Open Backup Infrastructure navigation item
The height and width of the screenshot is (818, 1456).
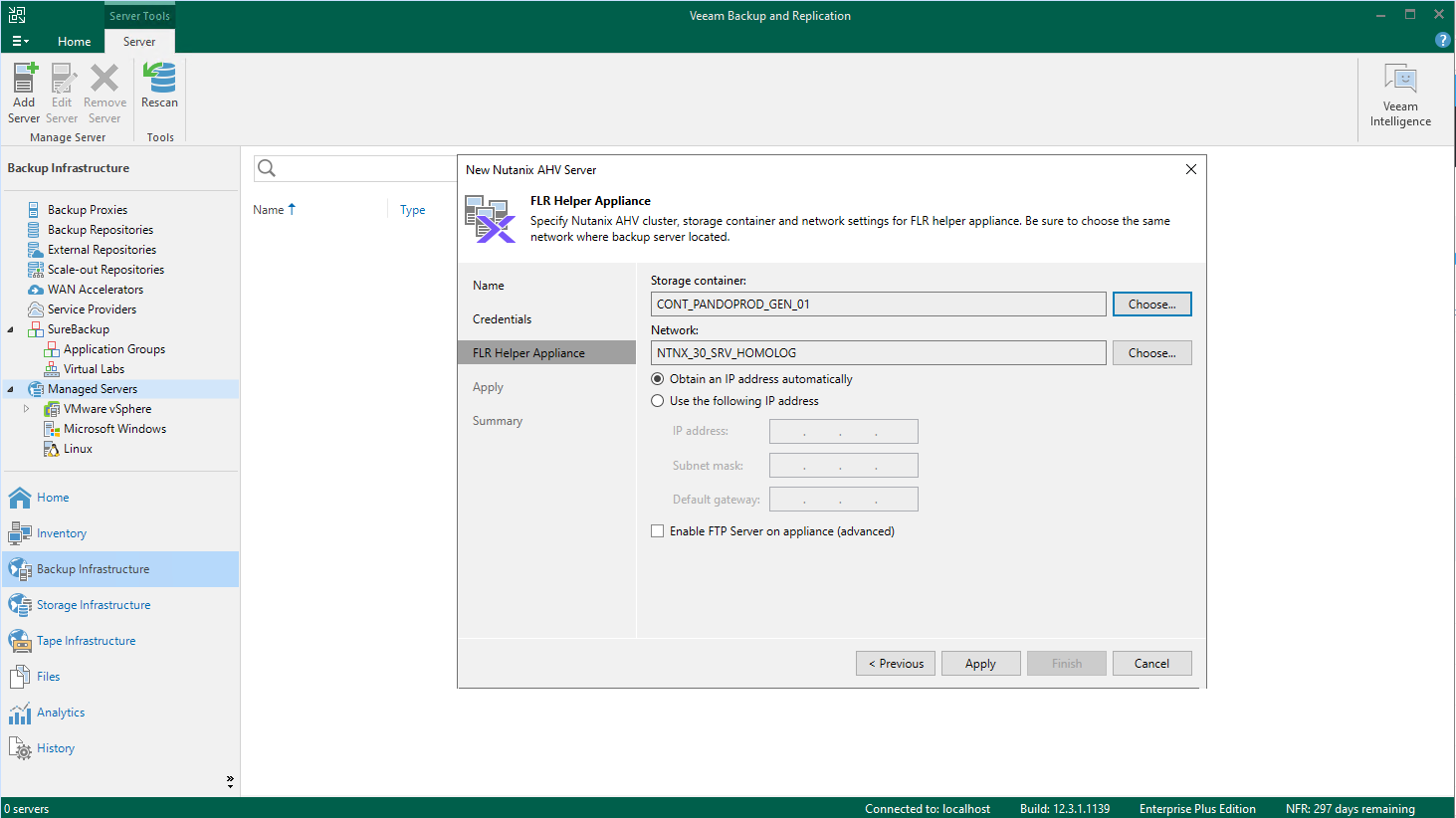(120, 569)
